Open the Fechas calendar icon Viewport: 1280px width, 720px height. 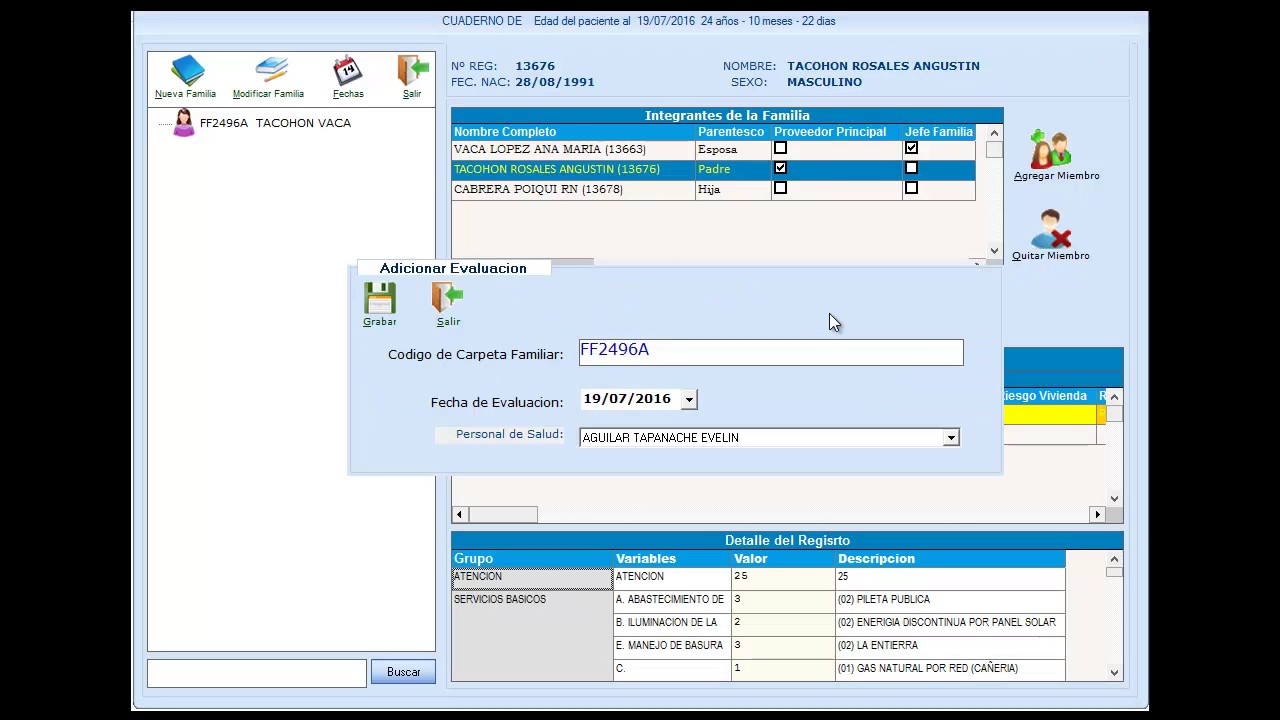coord(347,71)
